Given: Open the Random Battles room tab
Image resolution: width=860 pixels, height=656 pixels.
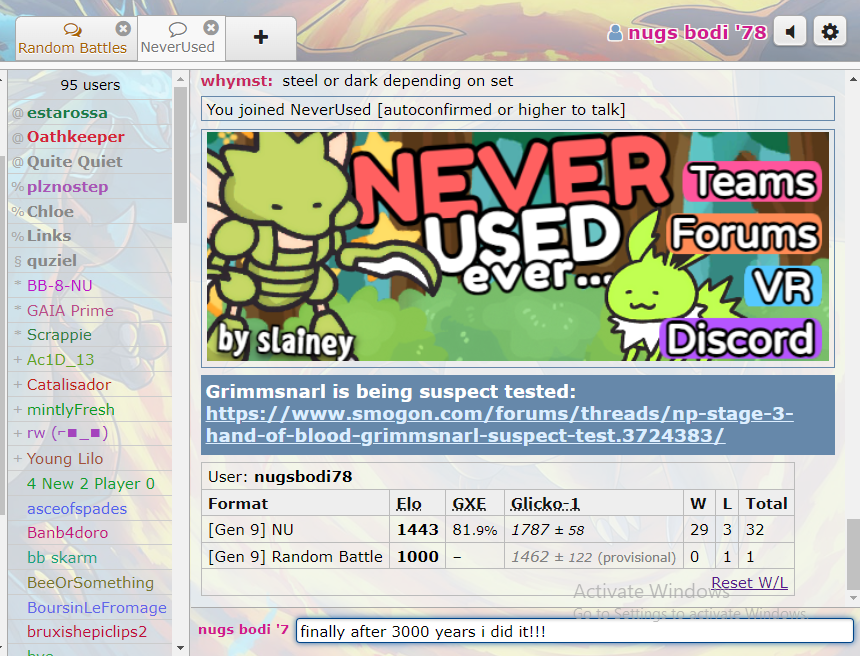Looking at the screenshot, I should coord(71,38).
